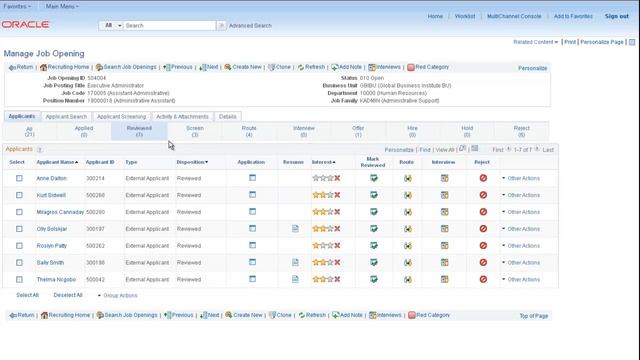The image size is (640, 360).
Task: Select checkbox for Anne Dalton
Action: tap(19, 178)
